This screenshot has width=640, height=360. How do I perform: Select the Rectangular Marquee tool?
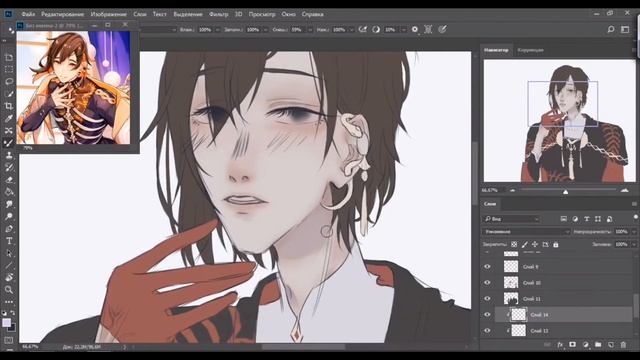pyautogui.click(x=9, y=69)
